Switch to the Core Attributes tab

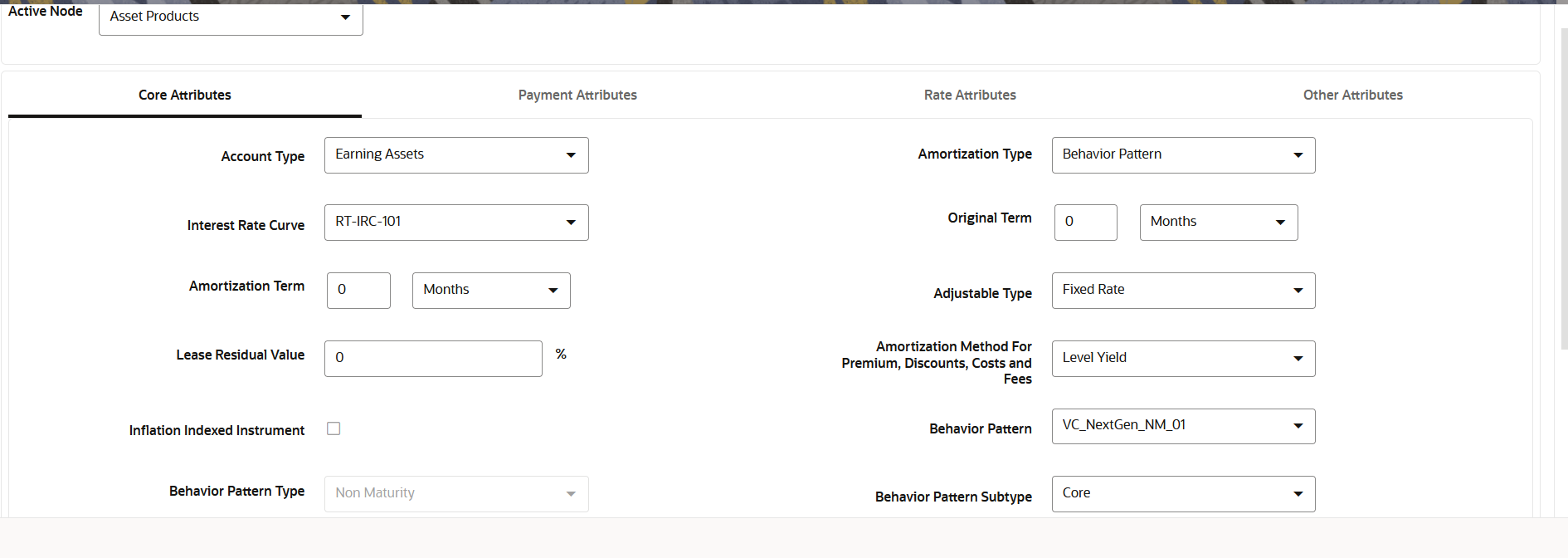[185, 95]
